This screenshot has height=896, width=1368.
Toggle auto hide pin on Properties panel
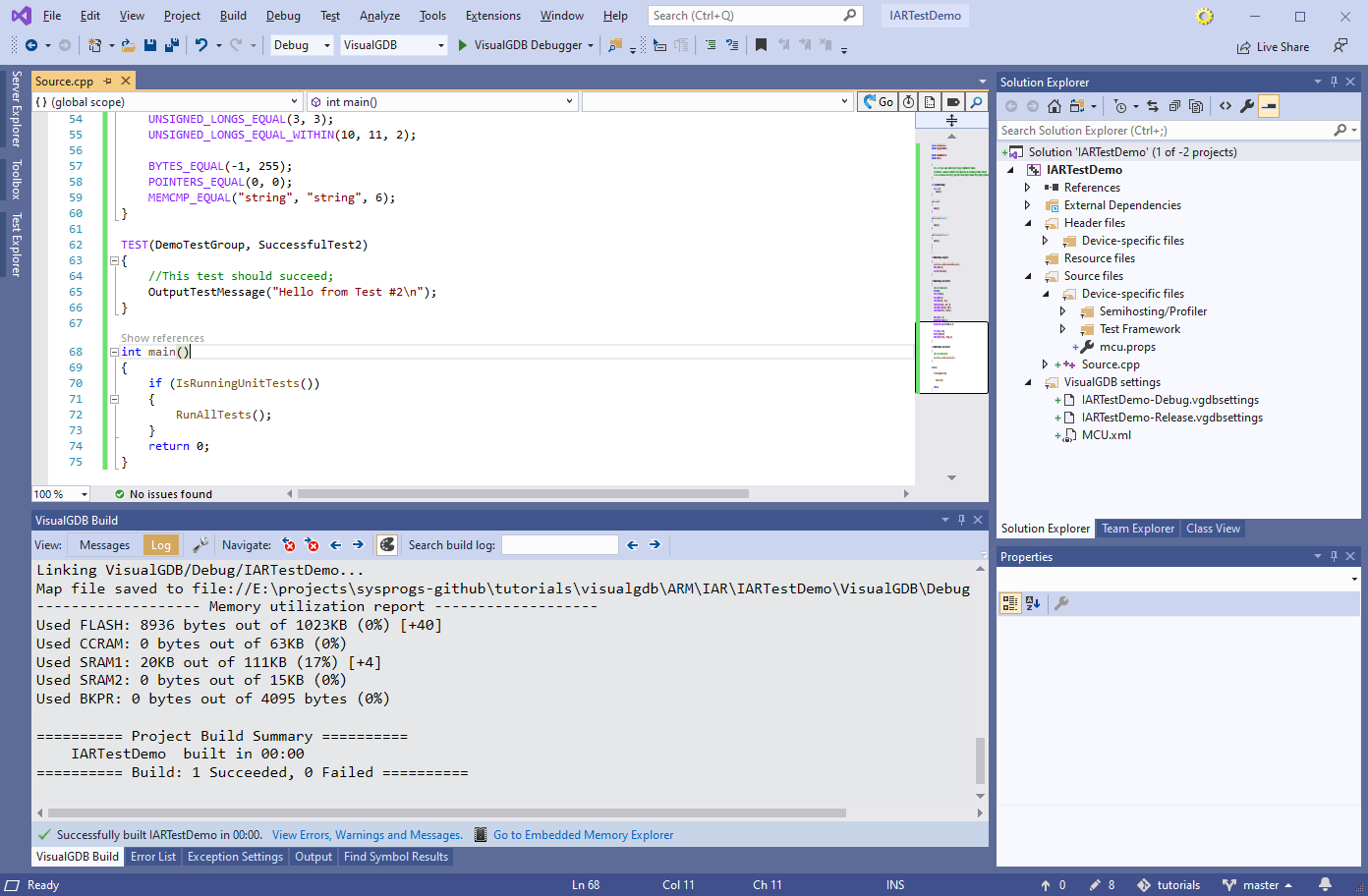(1334, 557)
